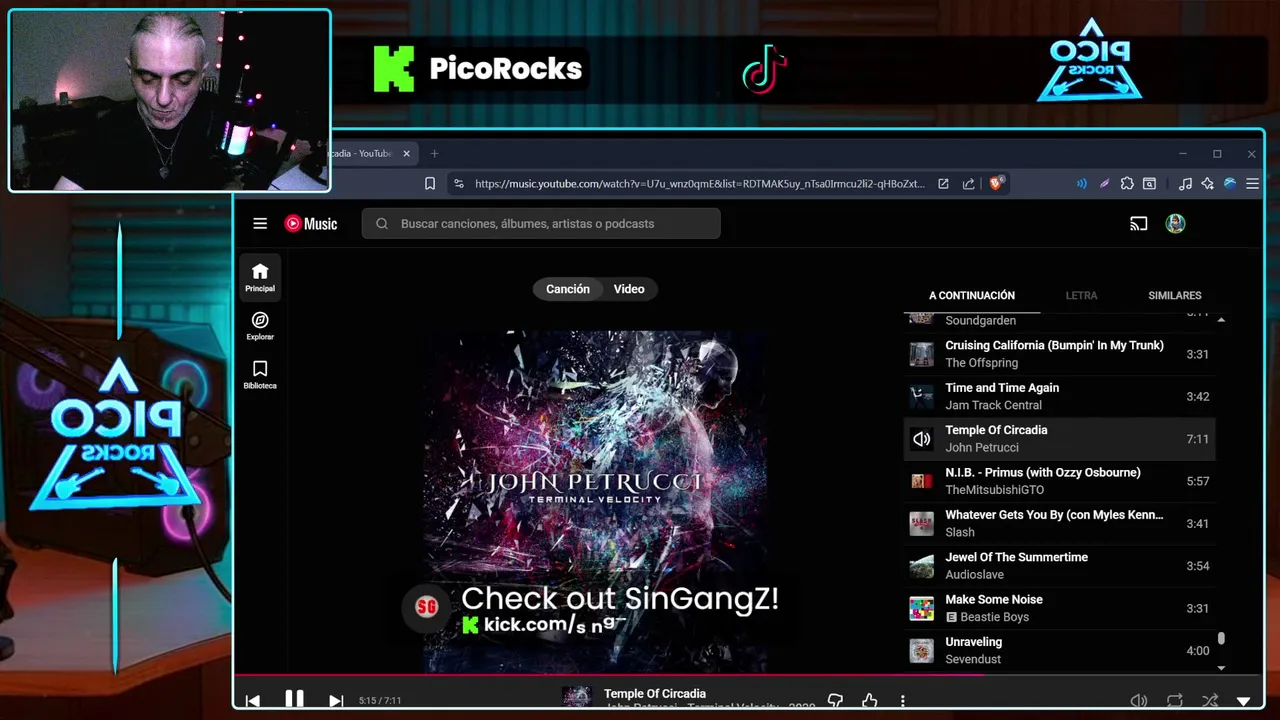Play Whatever Gets You By by Slash
The image size is (1280, 720).
coord(1060,523)
